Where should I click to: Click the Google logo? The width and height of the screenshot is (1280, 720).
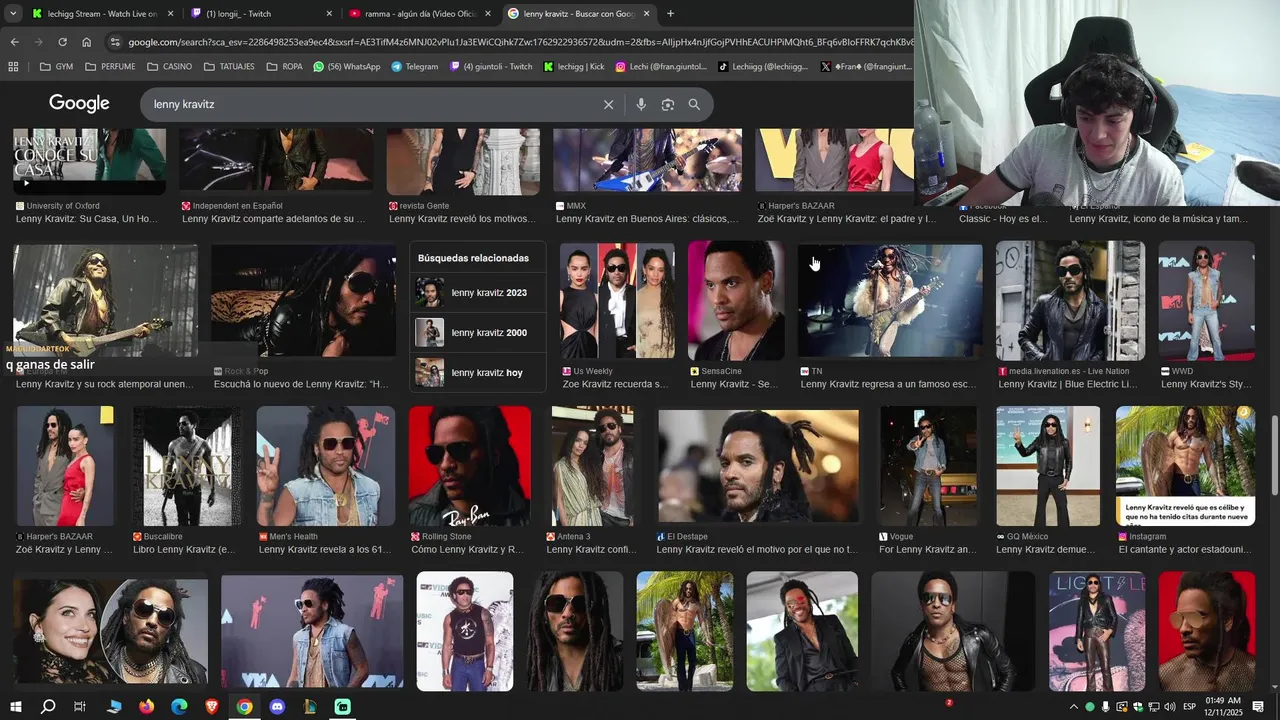tap(79, 103)
